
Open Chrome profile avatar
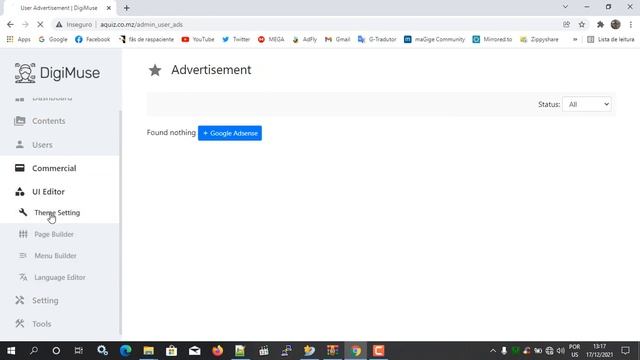click(x=616, y=24)
